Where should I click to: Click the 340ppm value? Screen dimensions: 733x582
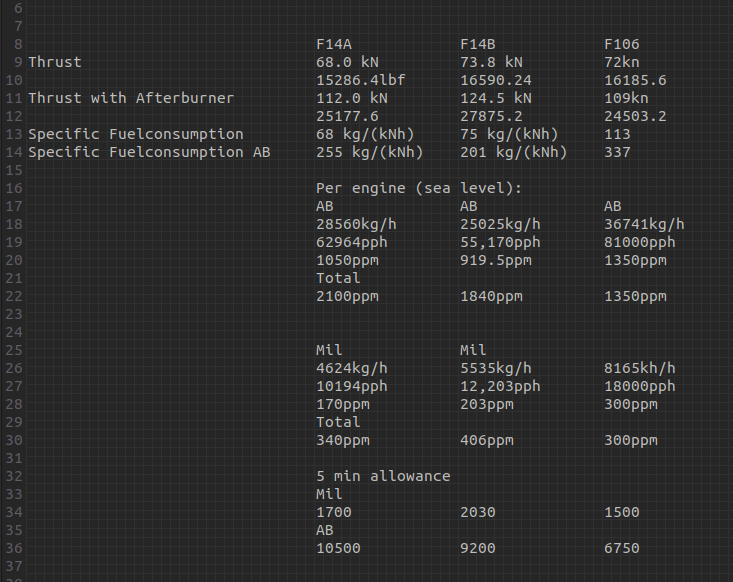point(343,440)
